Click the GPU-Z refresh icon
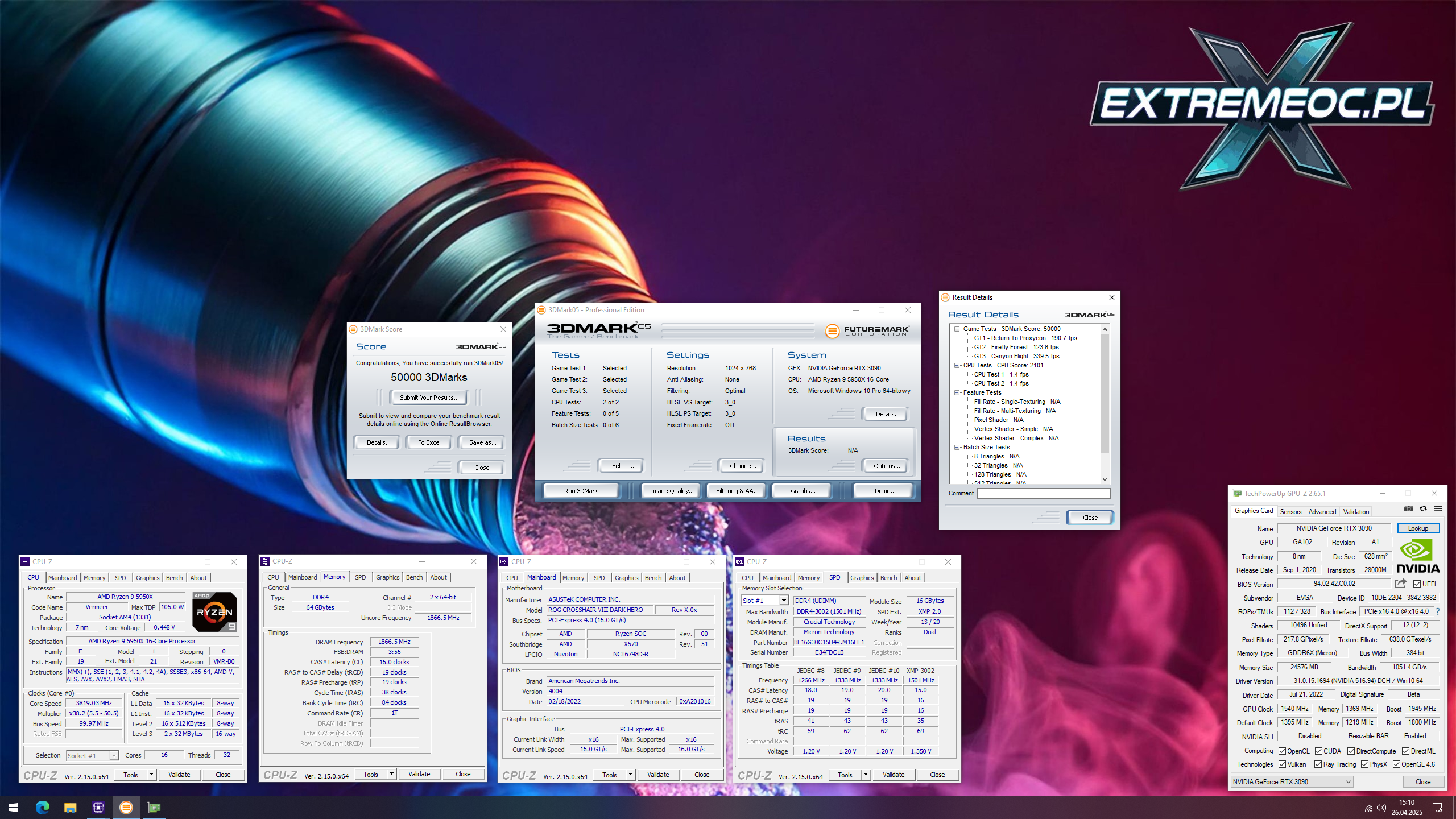 [1423, 508]
